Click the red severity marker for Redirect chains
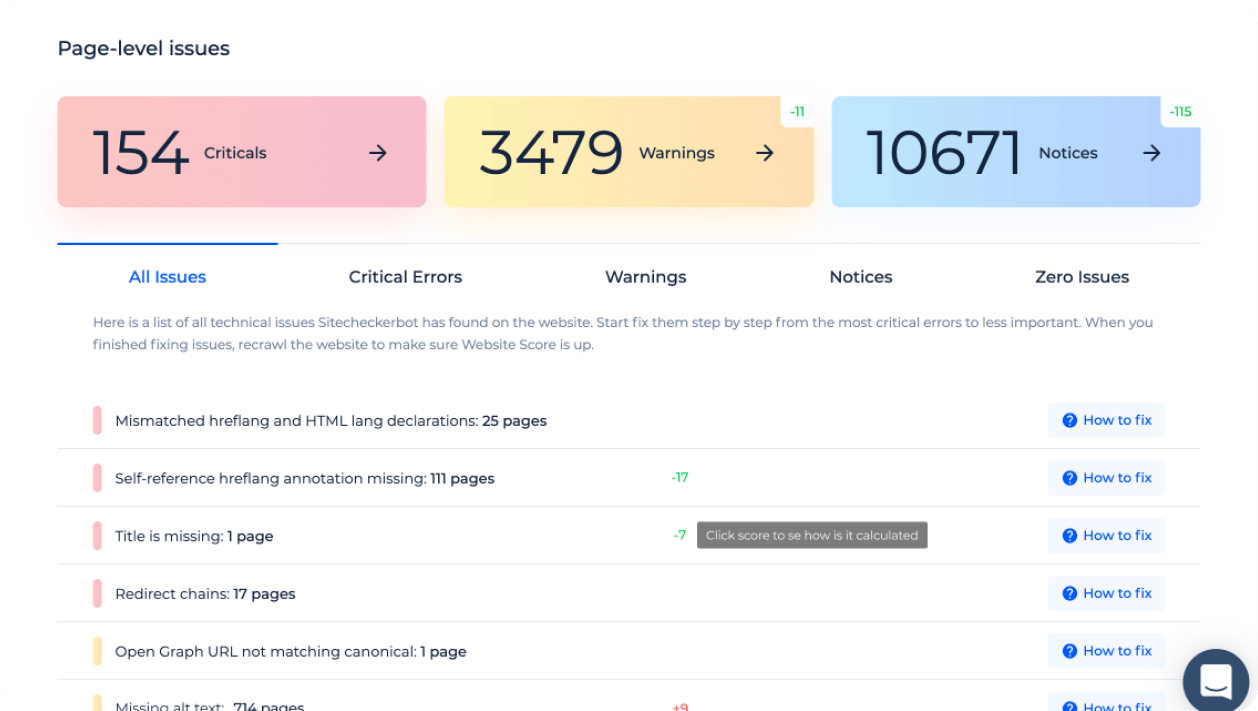The height and width of the screenshot is (711, 1258). tap(97, 594)
